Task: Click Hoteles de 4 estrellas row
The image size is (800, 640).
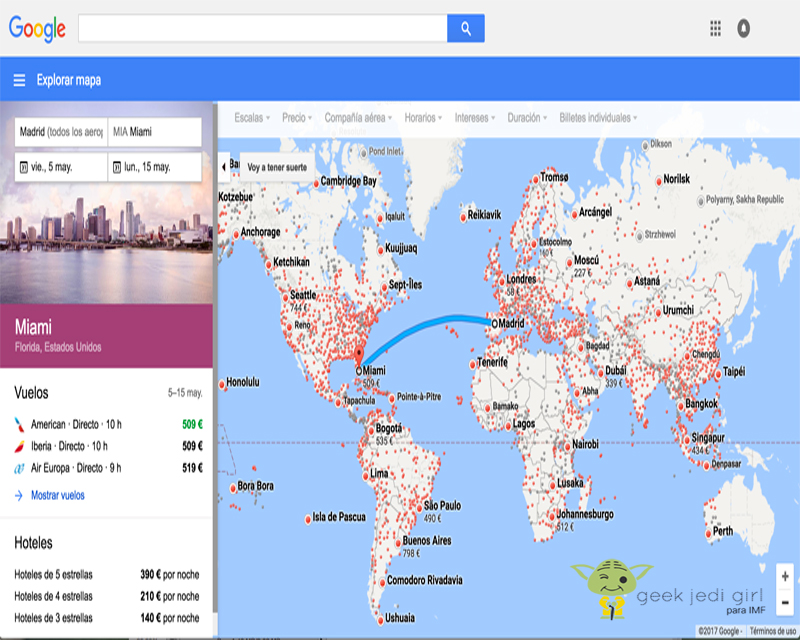Action: click(x=107, y=596)
